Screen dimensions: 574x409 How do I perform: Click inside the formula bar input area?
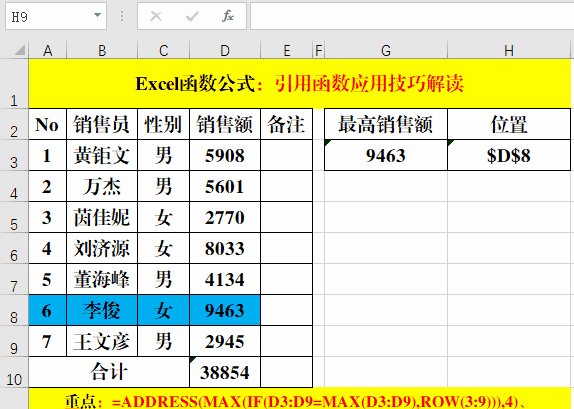tap(412, 16)
